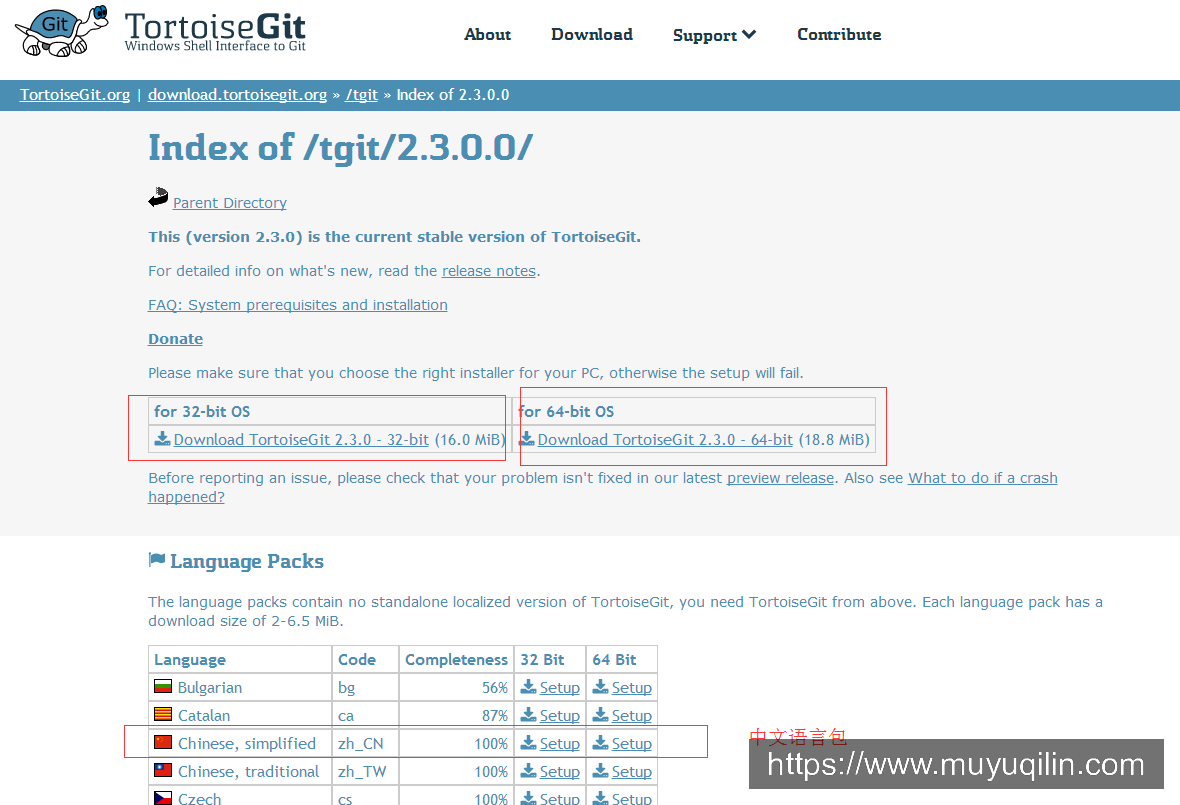
Task: Download TortoiseGit 2.3.0 - 64-bit link
Action: pos(665,439)
